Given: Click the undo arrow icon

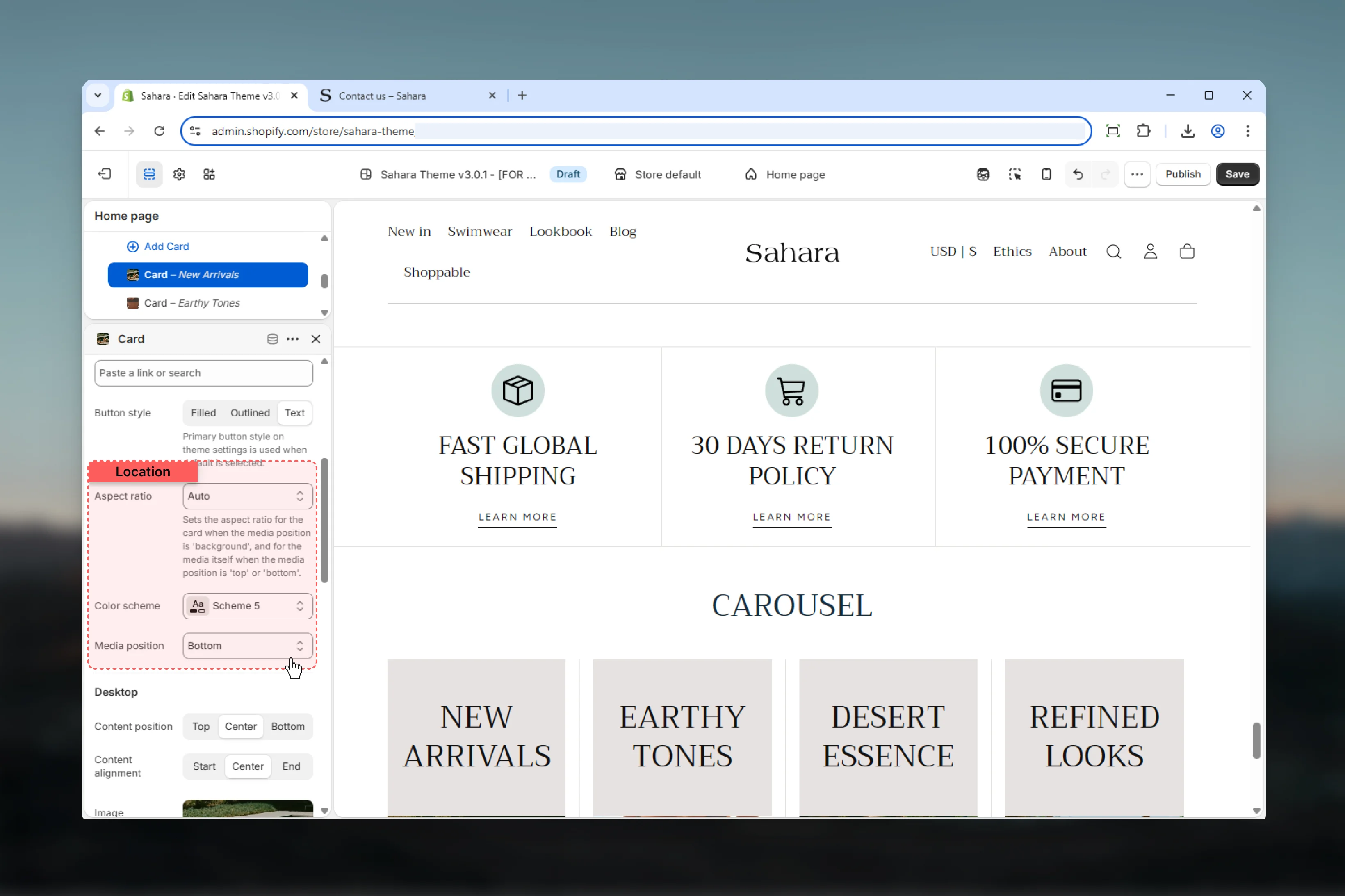Looking at the screenshot, I should (x=1078, y=174).
